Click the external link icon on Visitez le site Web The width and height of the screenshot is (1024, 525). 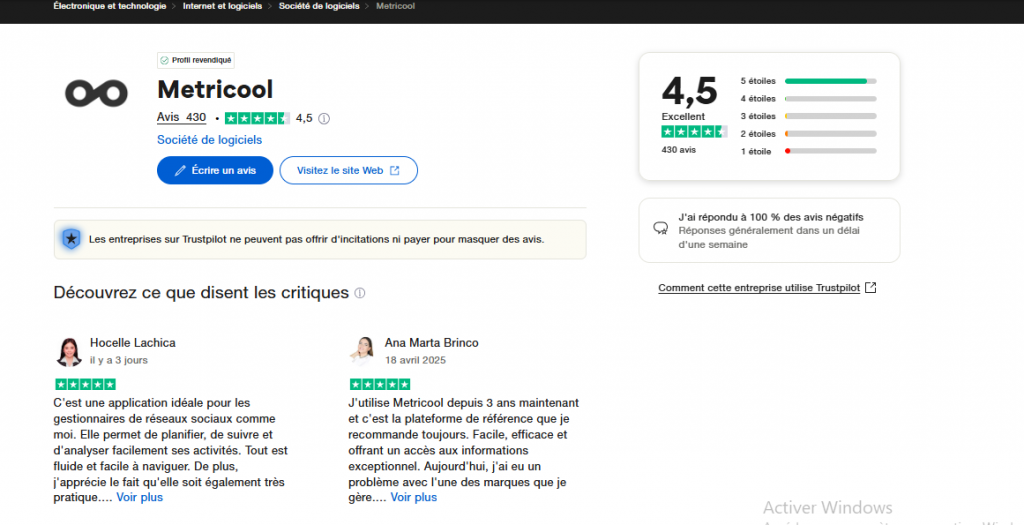[394, 170]
